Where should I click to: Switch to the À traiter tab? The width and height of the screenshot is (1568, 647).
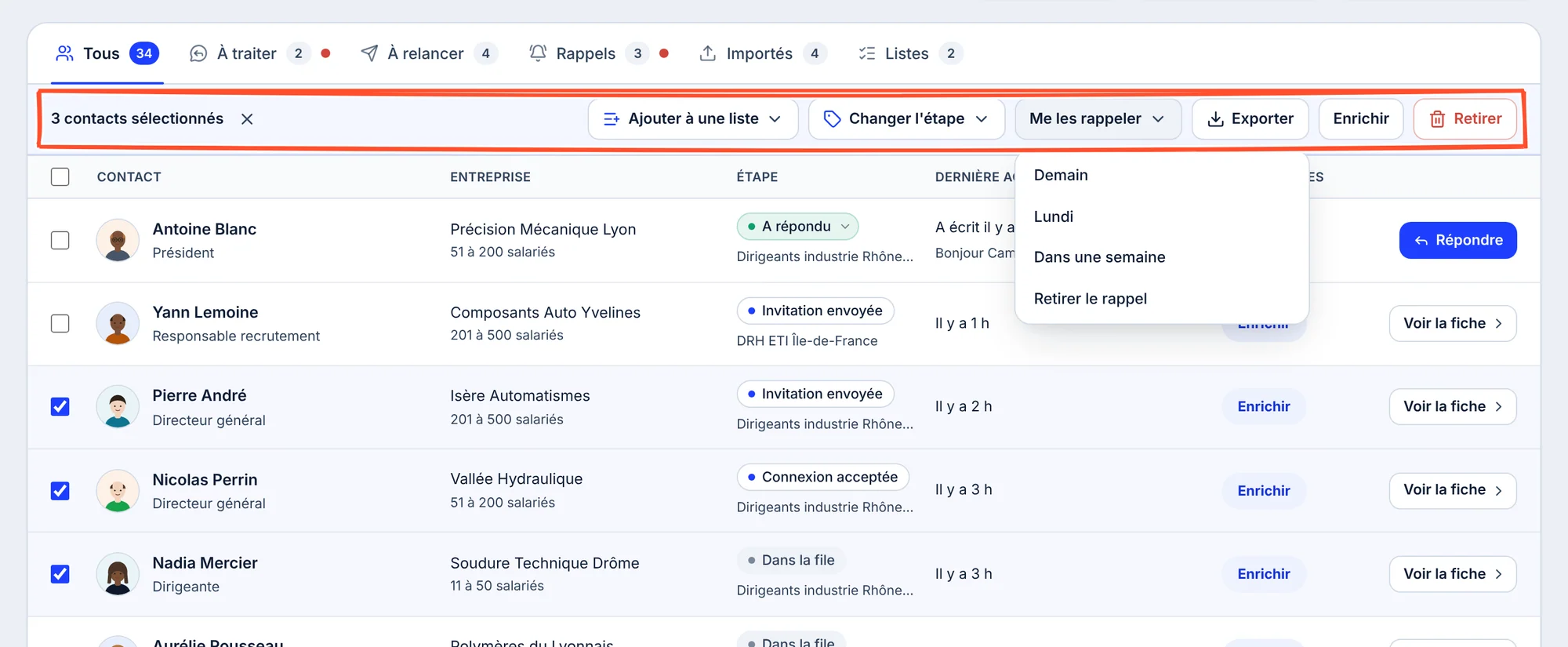[260, 53]
